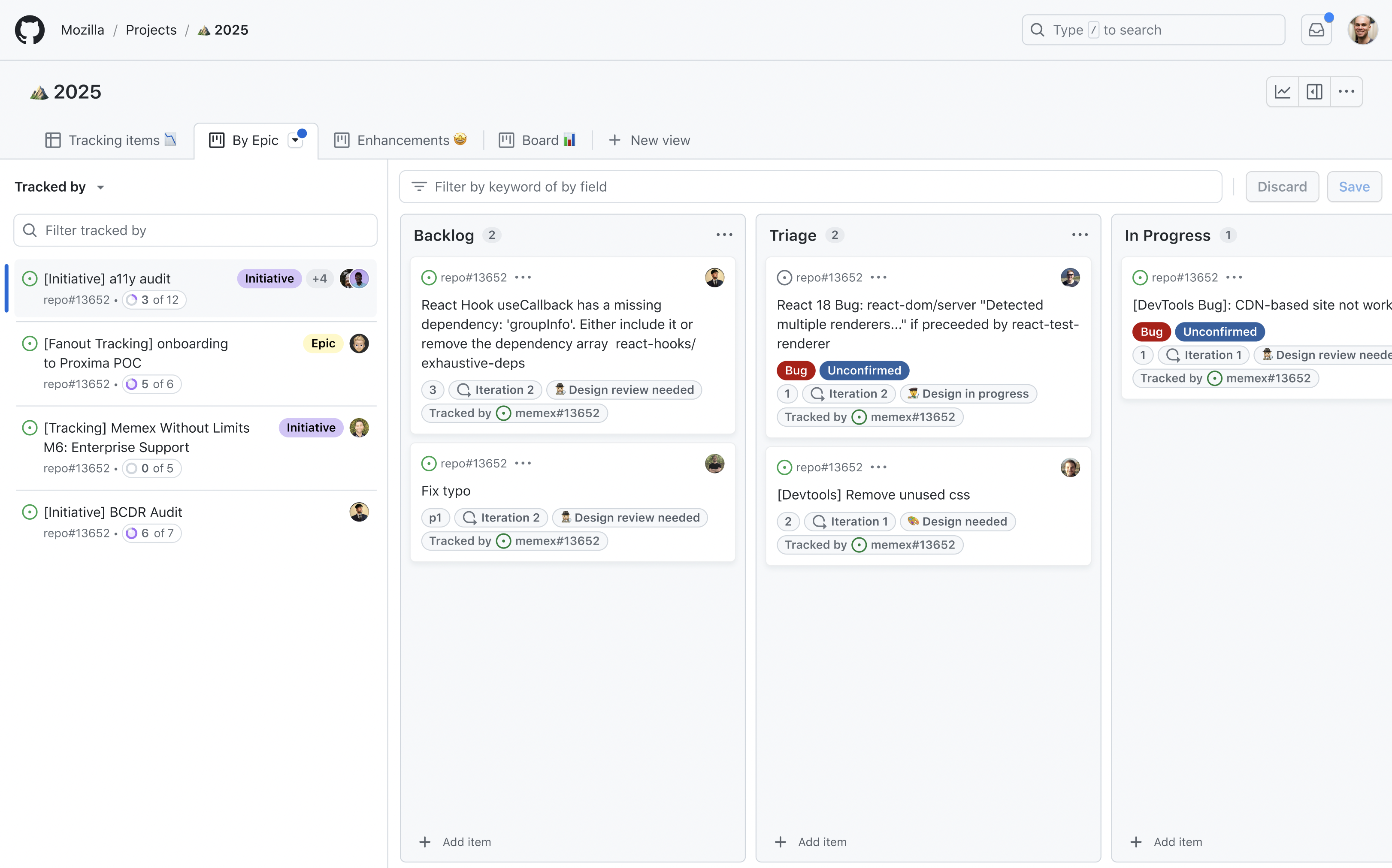Open the project three-dot menu in header

(1346, 92)
